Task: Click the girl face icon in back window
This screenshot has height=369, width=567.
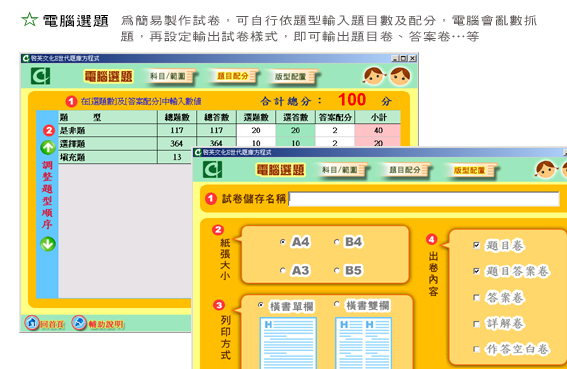Action: pos(374,76)
